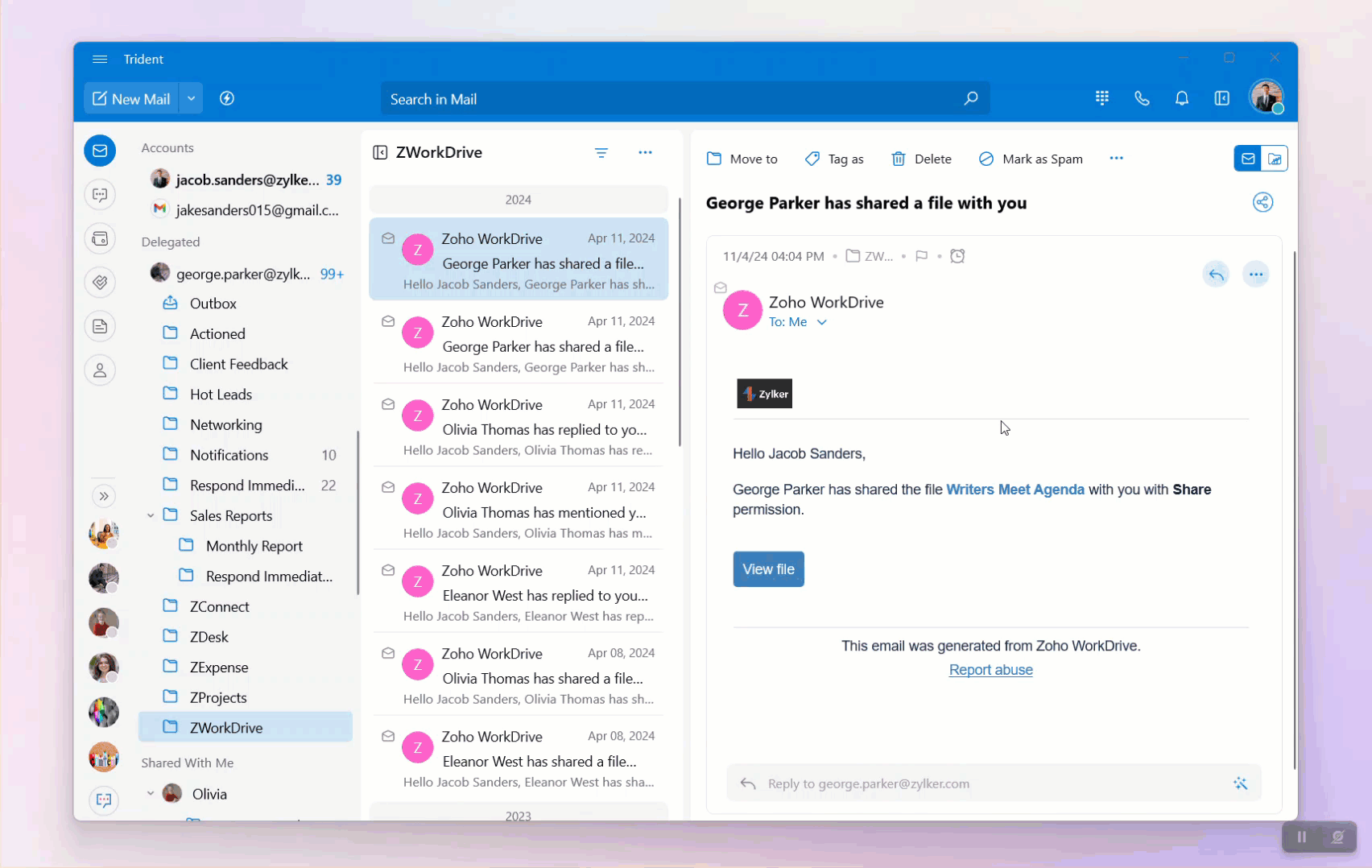Screen dimensions: 1372x868
Task: Open toolbar more actions dots
Action: point(1116,158)
